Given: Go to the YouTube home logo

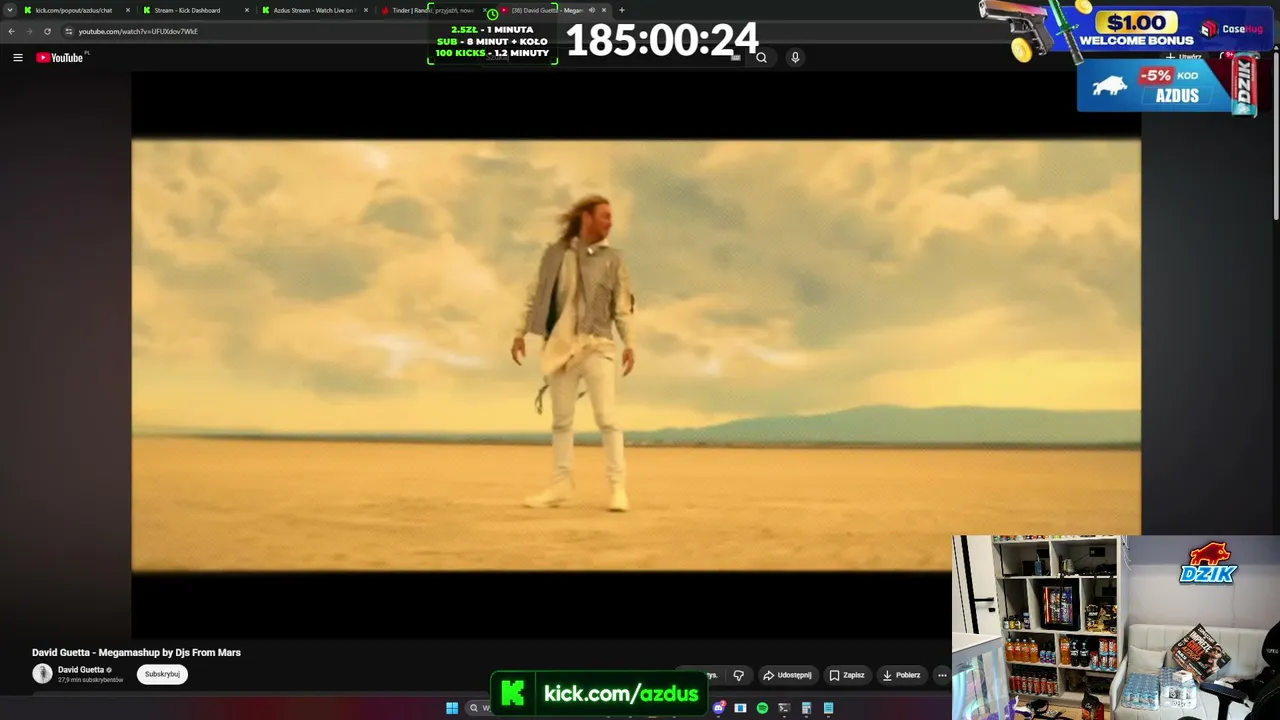Looking at the screenshot, I should coord(60,58).
